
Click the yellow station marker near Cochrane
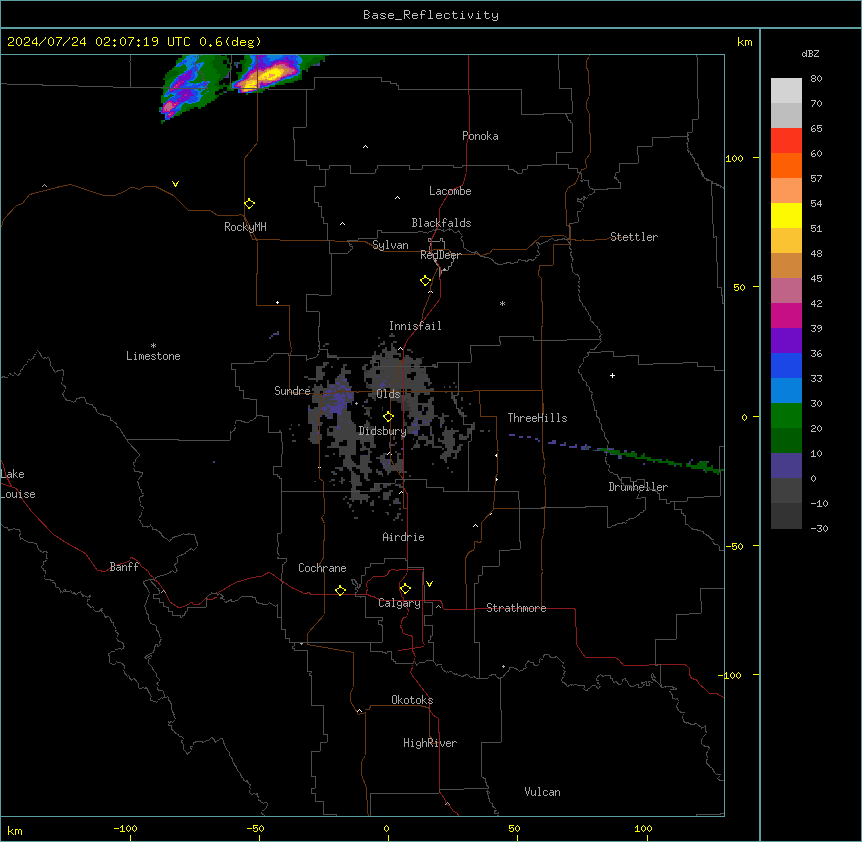(x=340, y=590)
